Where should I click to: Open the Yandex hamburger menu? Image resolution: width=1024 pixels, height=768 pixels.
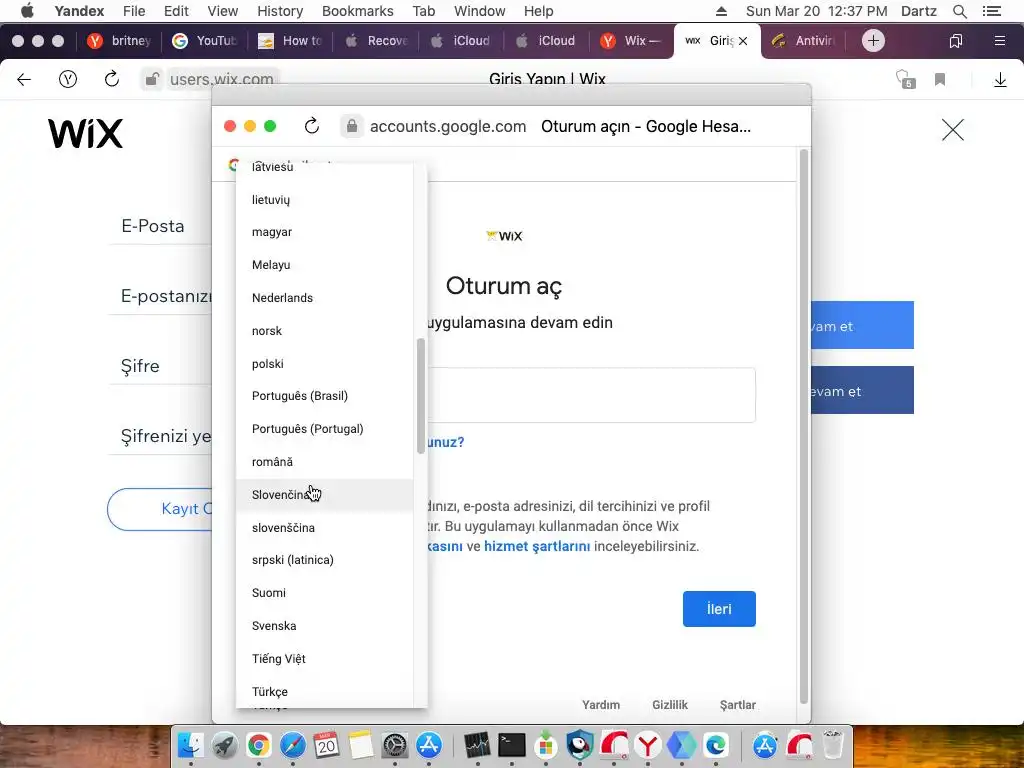coord(999,41)
